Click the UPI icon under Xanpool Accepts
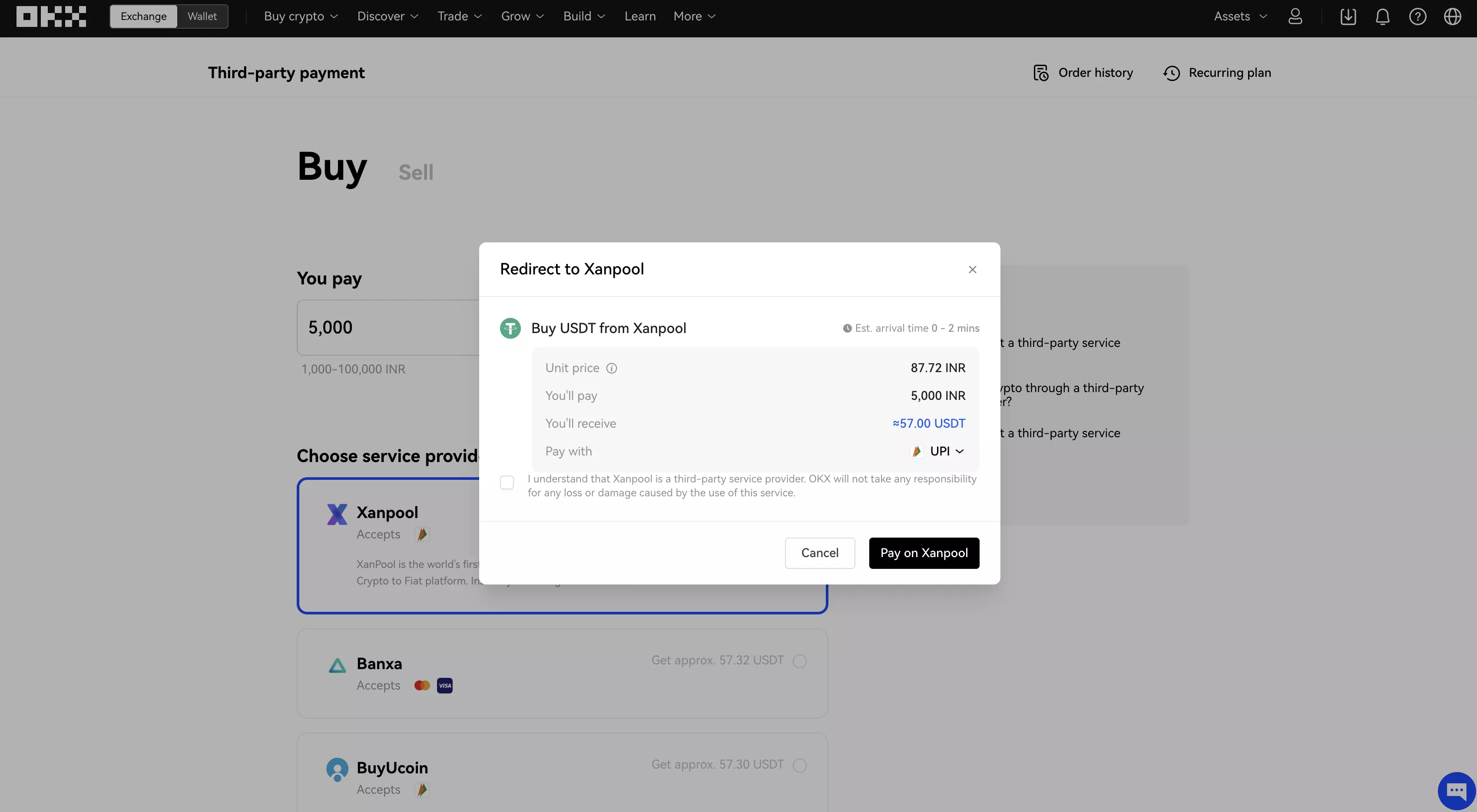Image resolution: width=1477 pixels, height=812 pixels. pos(422,534)
